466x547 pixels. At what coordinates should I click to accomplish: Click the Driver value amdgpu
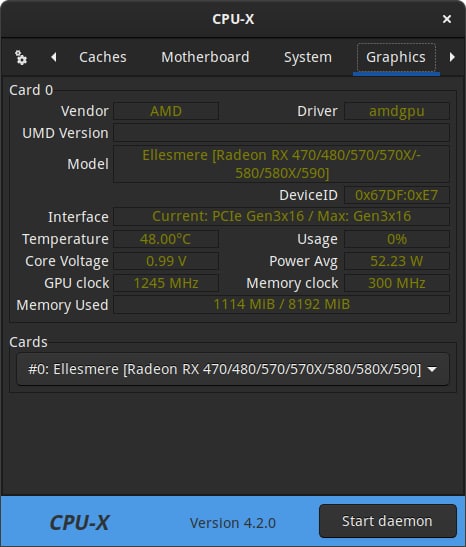[x=397, y=111]
